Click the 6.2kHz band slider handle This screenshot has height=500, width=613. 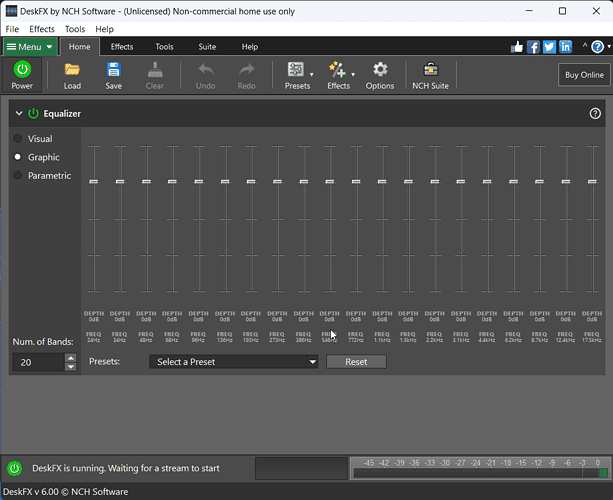tap(514, 181)
